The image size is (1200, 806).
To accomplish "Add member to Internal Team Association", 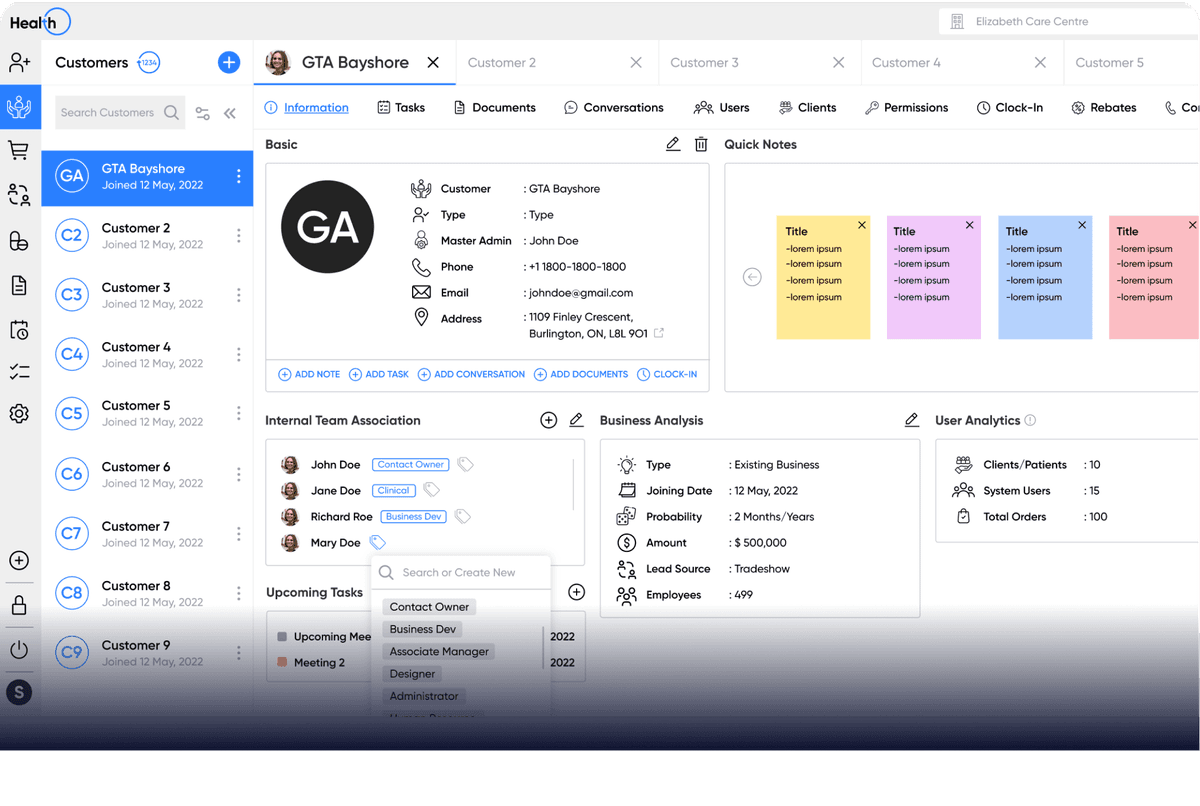I will (x=548, y=421).
